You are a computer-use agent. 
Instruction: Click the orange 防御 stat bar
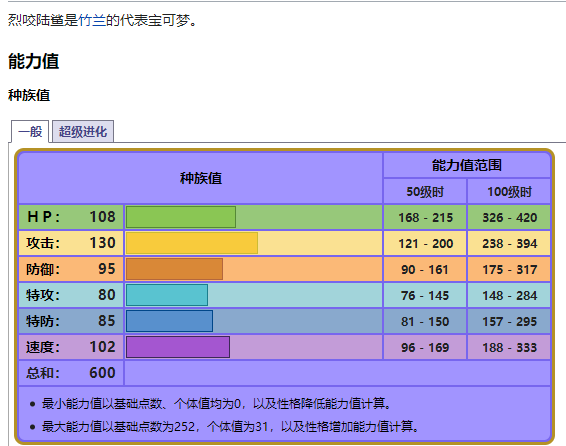pyautogui.click(x=174, y=269)
